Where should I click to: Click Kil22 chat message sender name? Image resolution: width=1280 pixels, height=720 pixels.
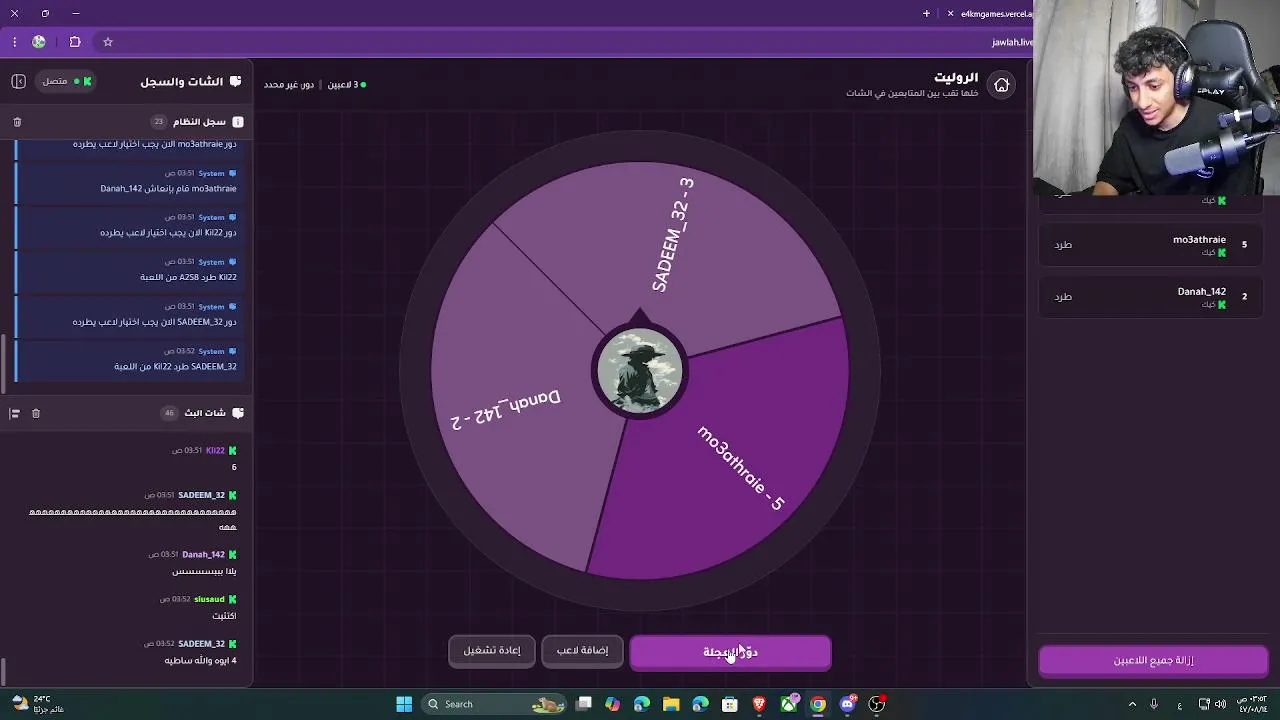point(215,451)
